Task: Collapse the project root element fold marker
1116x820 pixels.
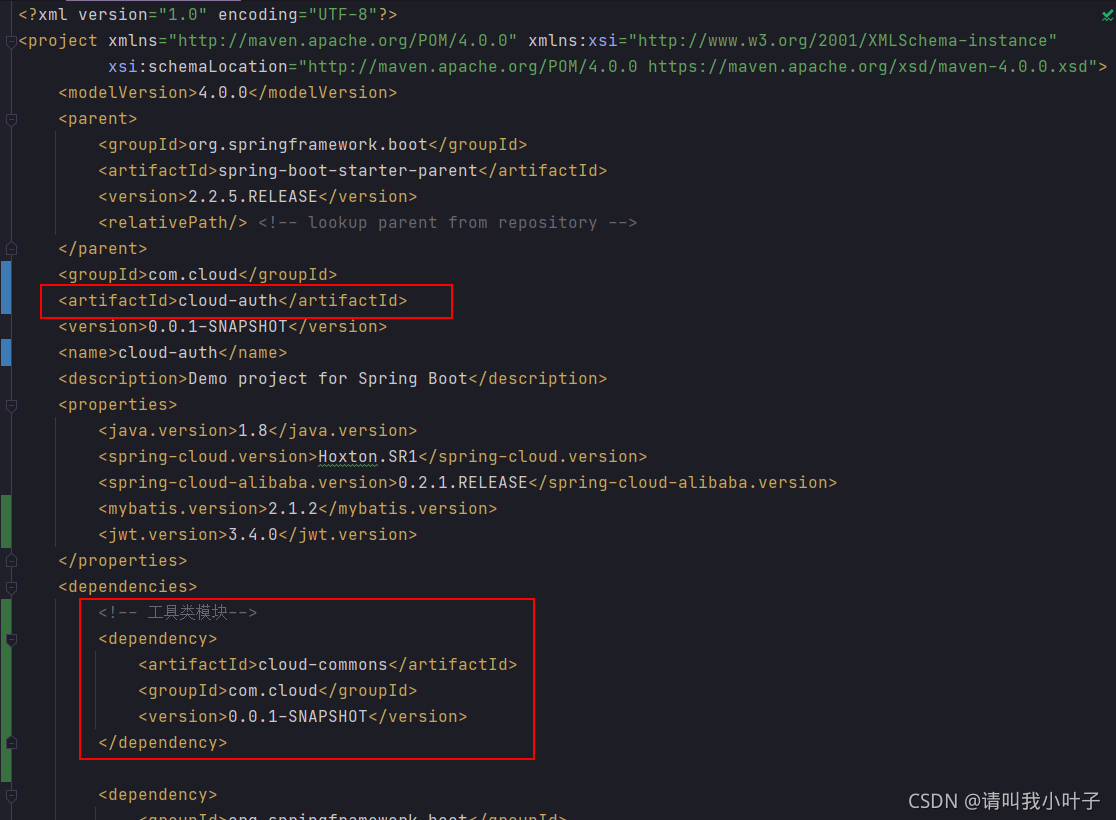Action: pyautogui.click(x=11, y=41)
